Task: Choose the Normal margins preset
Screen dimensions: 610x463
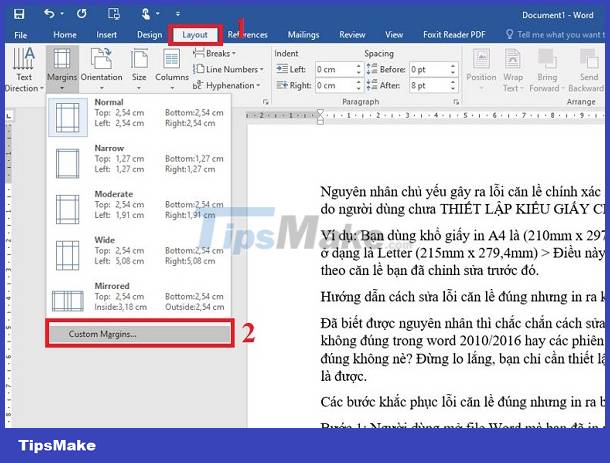Action: pyautogui.click(x=139, y=117)
